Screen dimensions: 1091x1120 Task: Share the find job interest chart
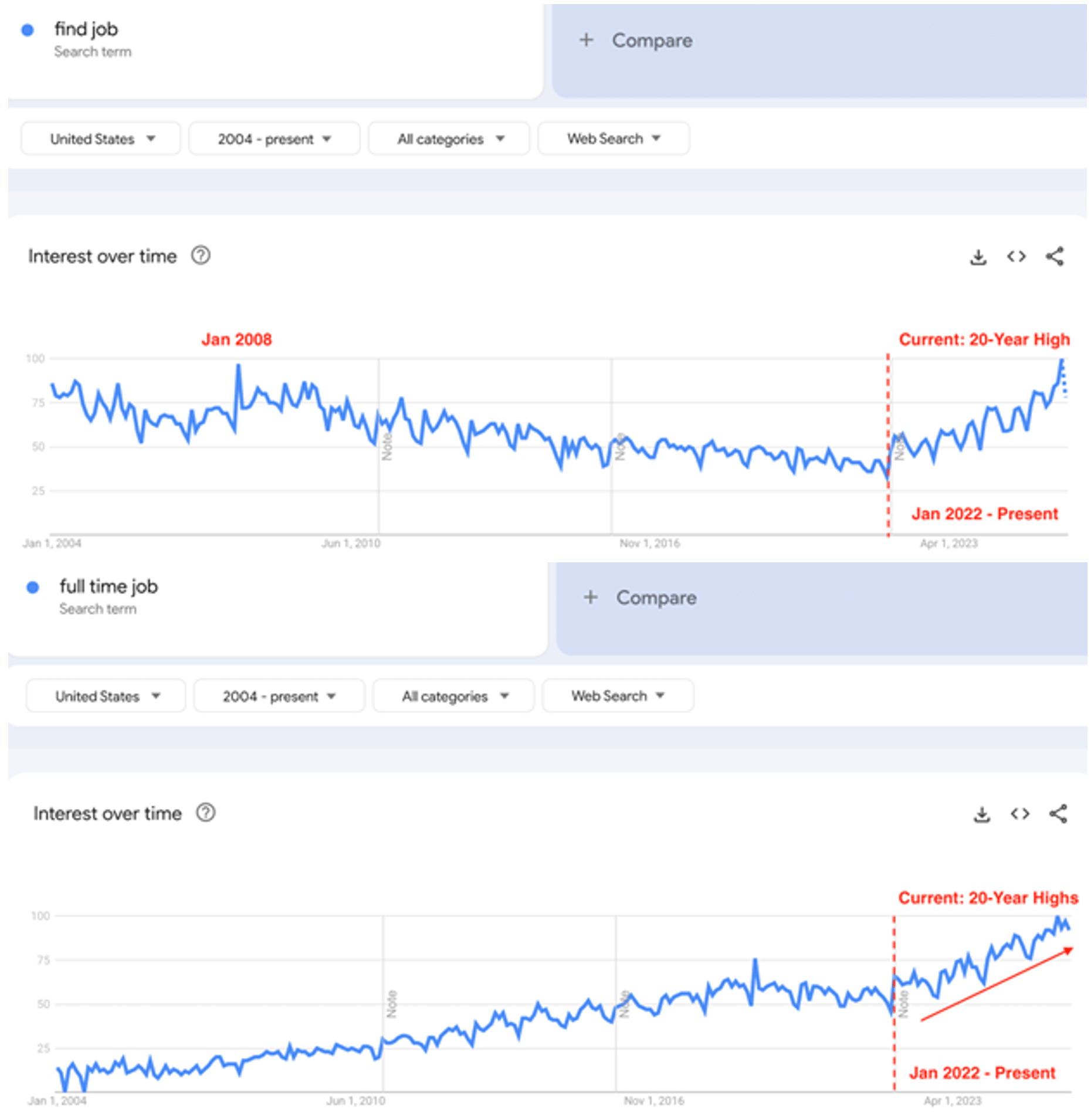click(x=1055, y=256)
